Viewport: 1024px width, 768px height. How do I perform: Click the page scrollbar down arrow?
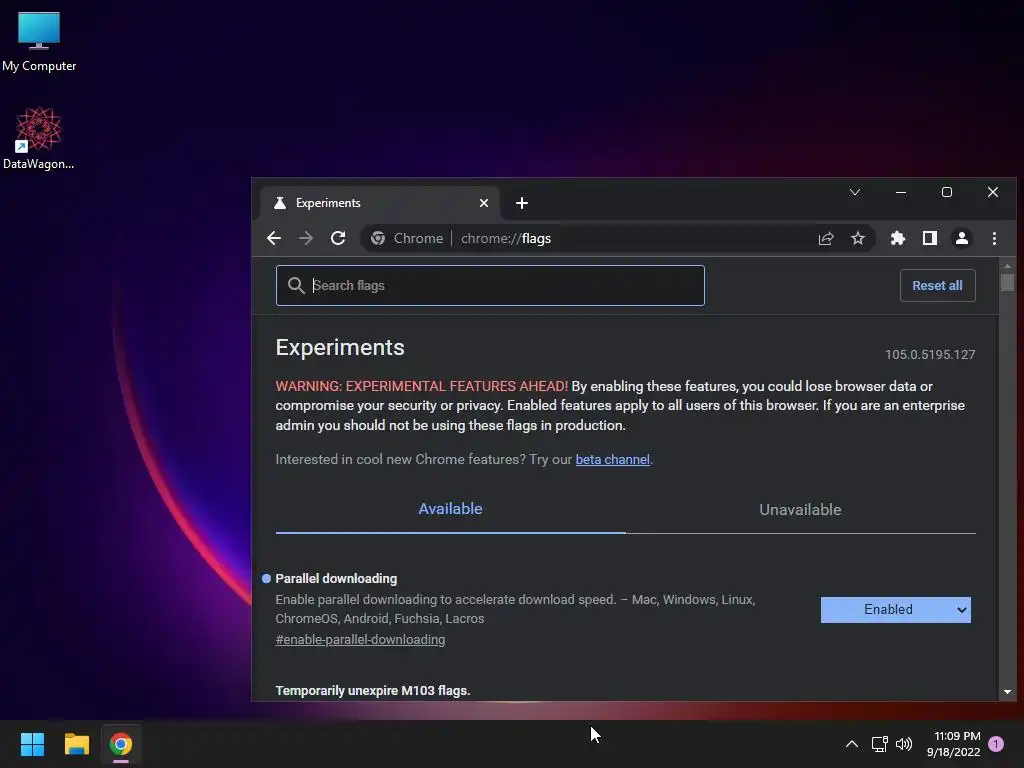pyautogui.click(x=1007, y=692)
